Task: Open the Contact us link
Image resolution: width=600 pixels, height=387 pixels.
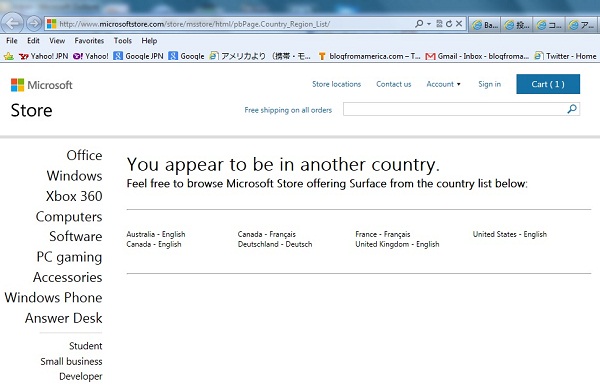Action: 393,84
